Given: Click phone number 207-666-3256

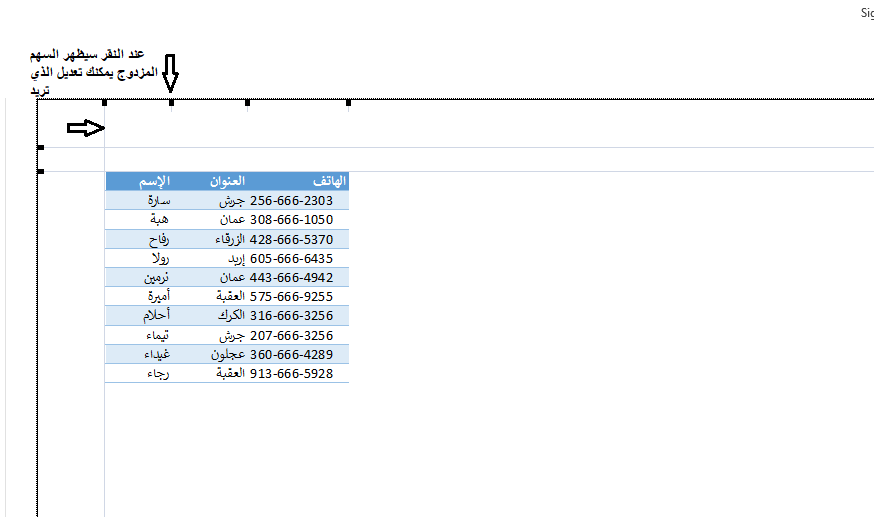Looking at the screenshot, I should 292,335.
